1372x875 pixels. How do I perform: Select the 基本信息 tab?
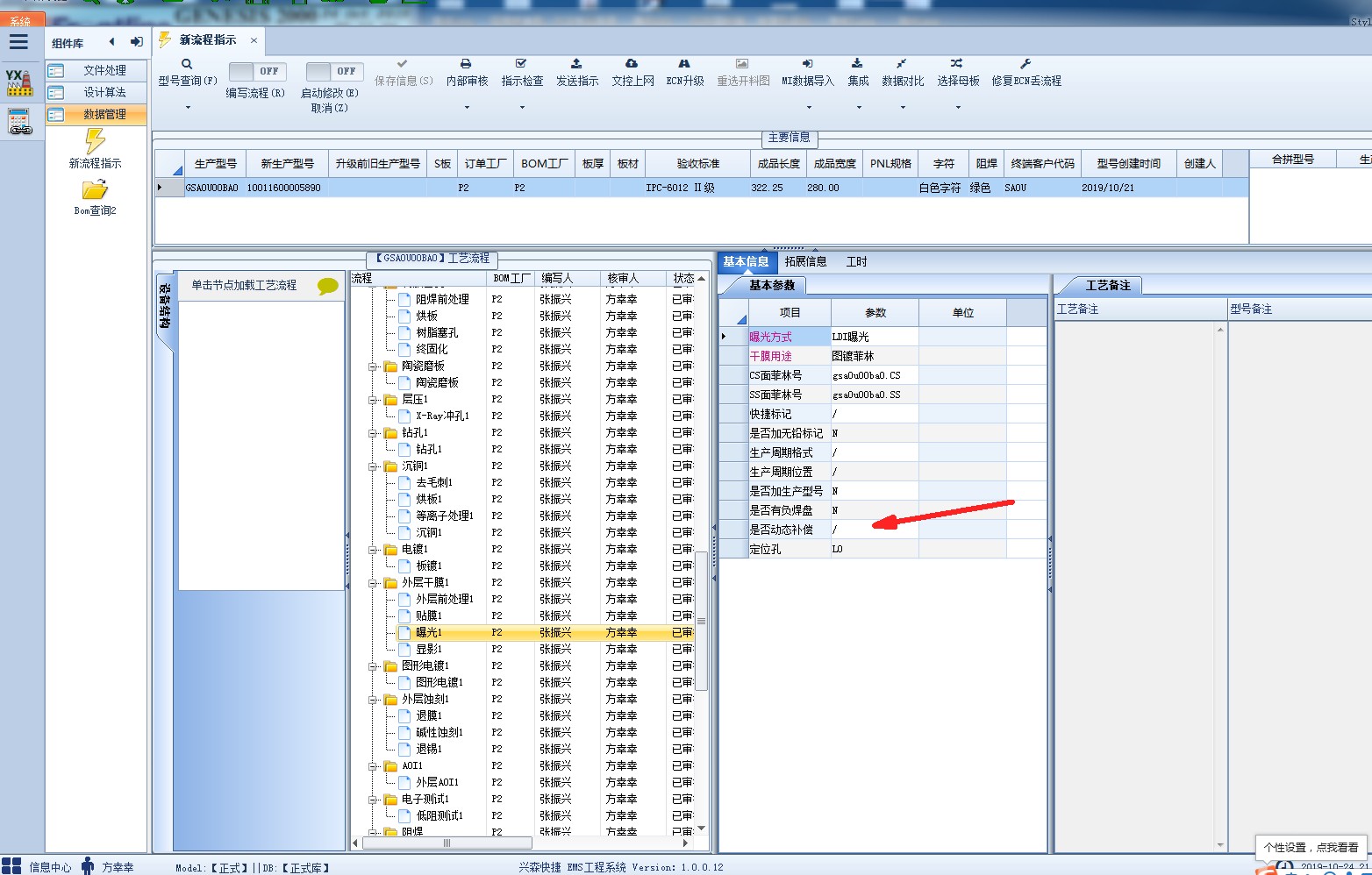(746, 261)
